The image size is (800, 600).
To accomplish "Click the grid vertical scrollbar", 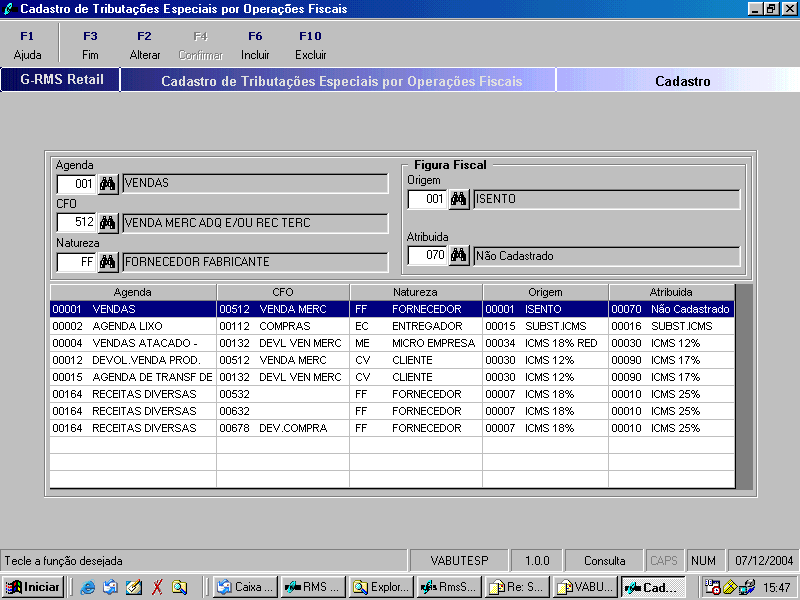I will coord(744,387).
